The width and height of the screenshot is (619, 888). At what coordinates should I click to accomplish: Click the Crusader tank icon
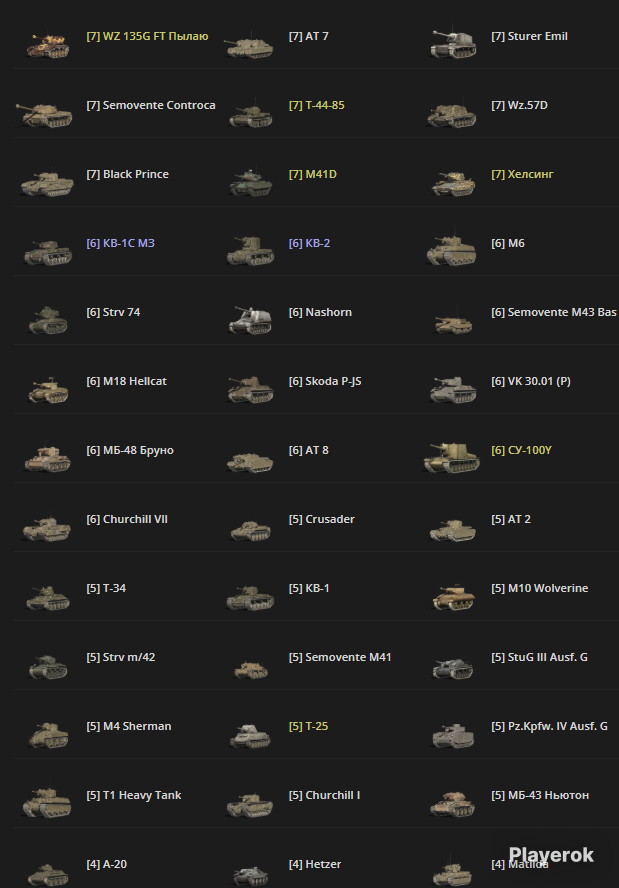251,530
